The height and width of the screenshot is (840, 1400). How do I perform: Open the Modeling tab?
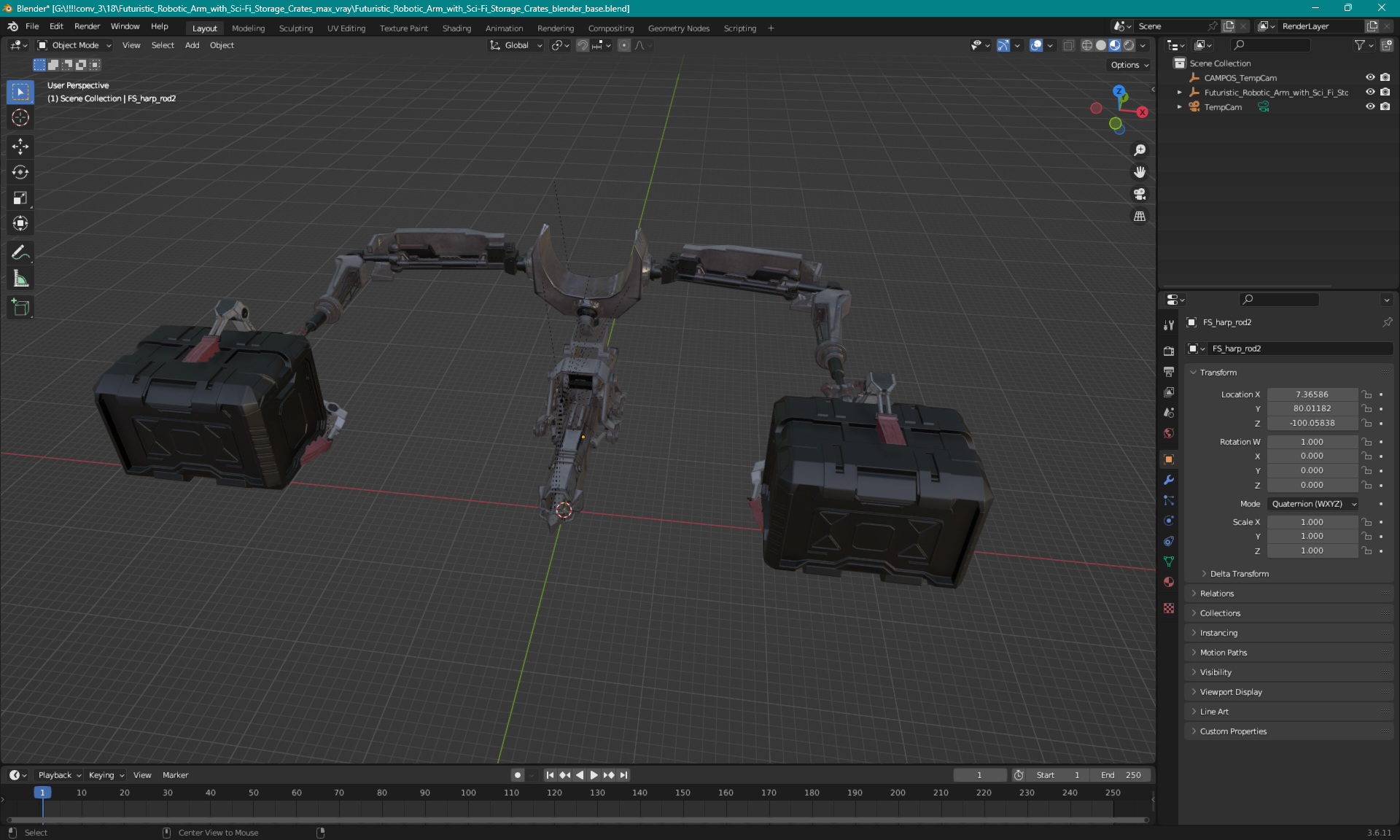coord(248,27)
